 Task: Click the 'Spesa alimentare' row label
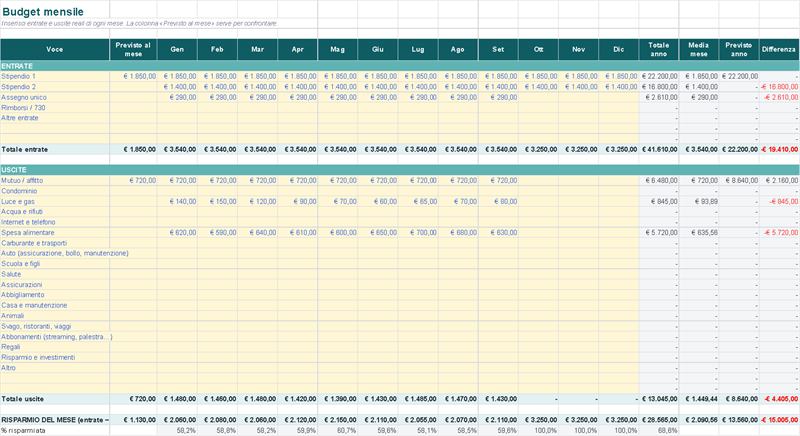tap(28, 233)
